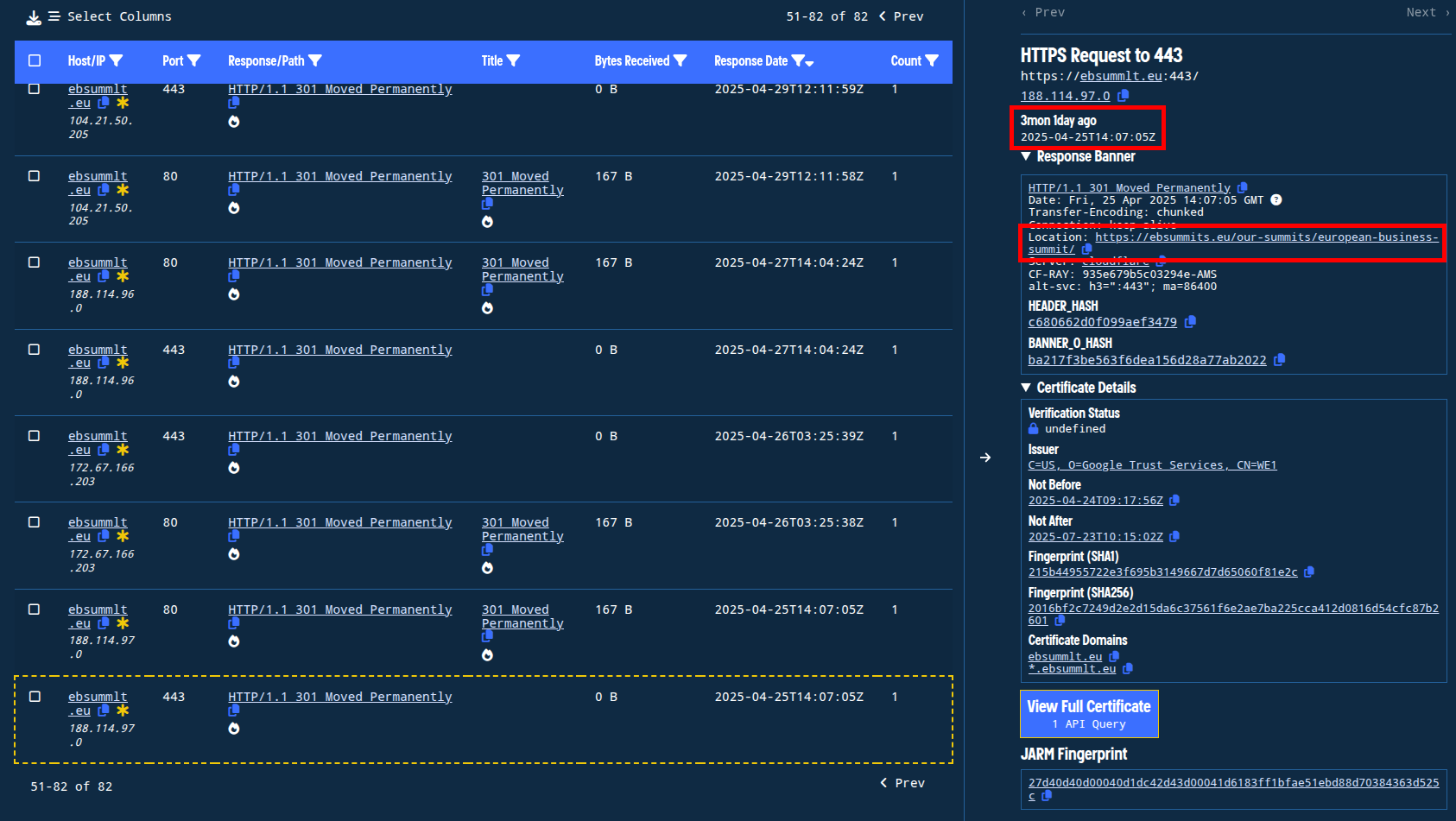Copy the *.ebsummlt.eu certificate domain
The width and height of the screenshot is (1456, 821).
point(1128,668)
